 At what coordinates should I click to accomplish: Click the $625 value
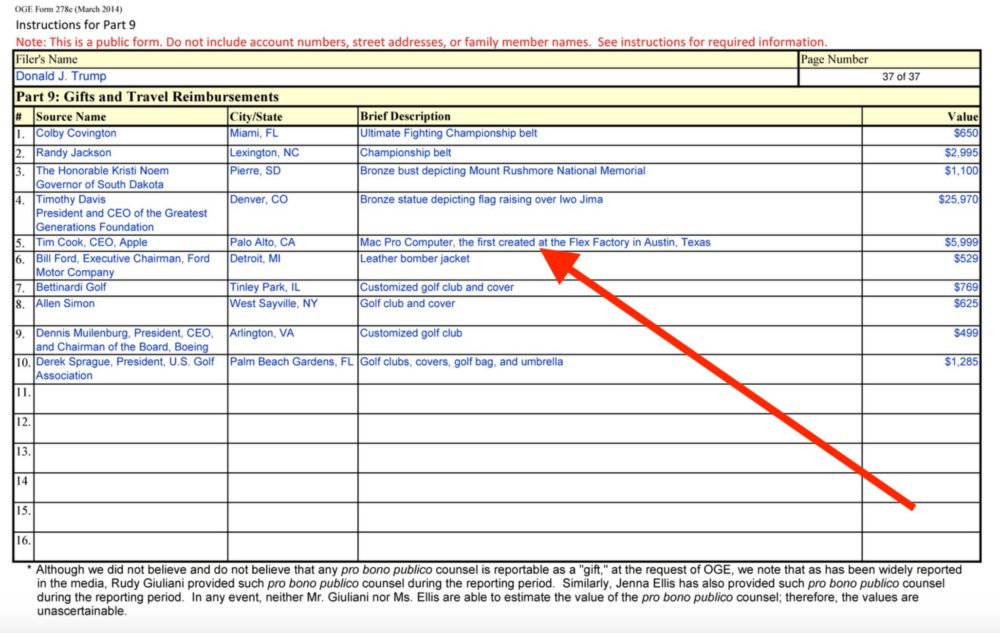pos(966,303)
